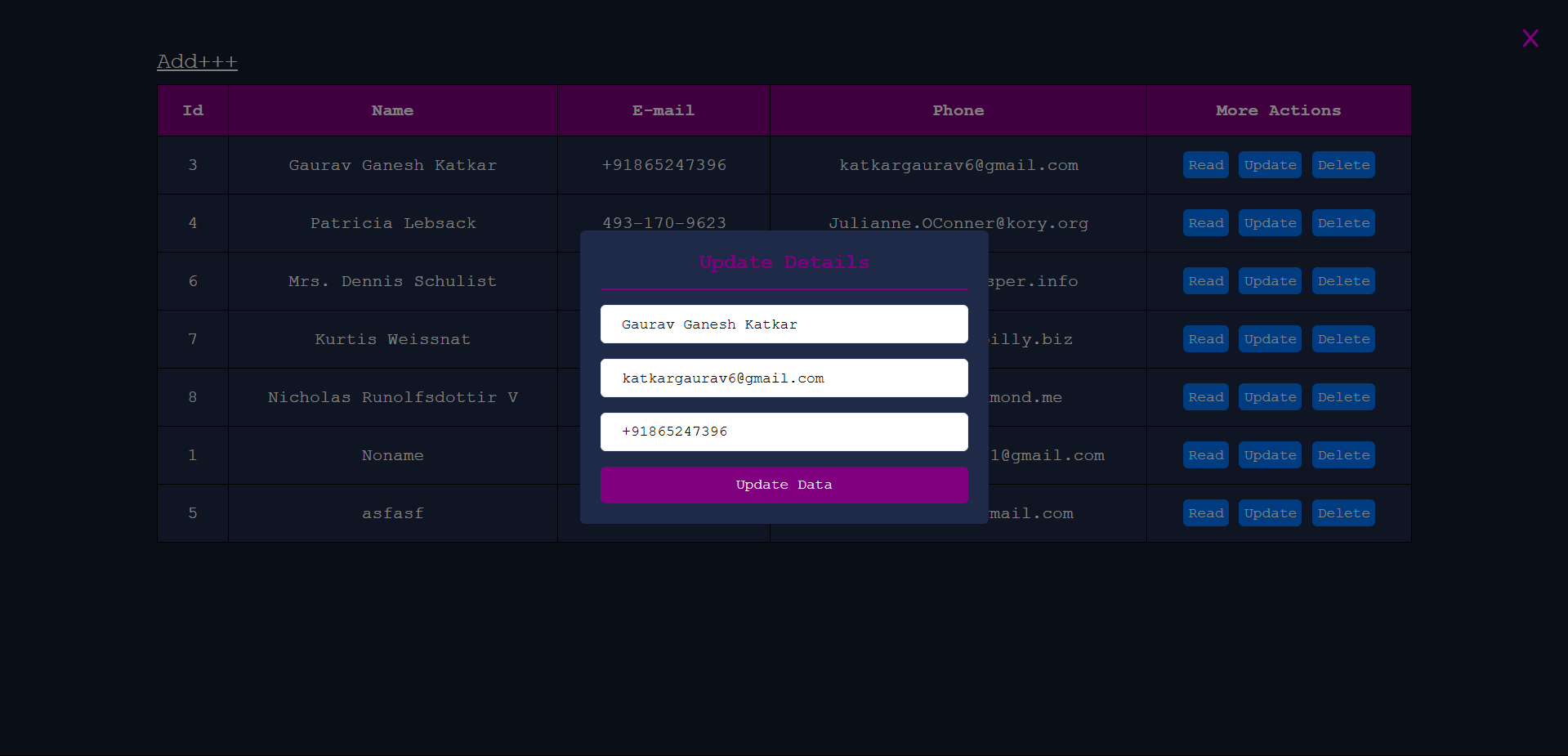Focus the name field containing Gaurav Ganesh Katkar
Image resolution: width=1568 pixels, height=756 pixels.
[x=784, y=324]
